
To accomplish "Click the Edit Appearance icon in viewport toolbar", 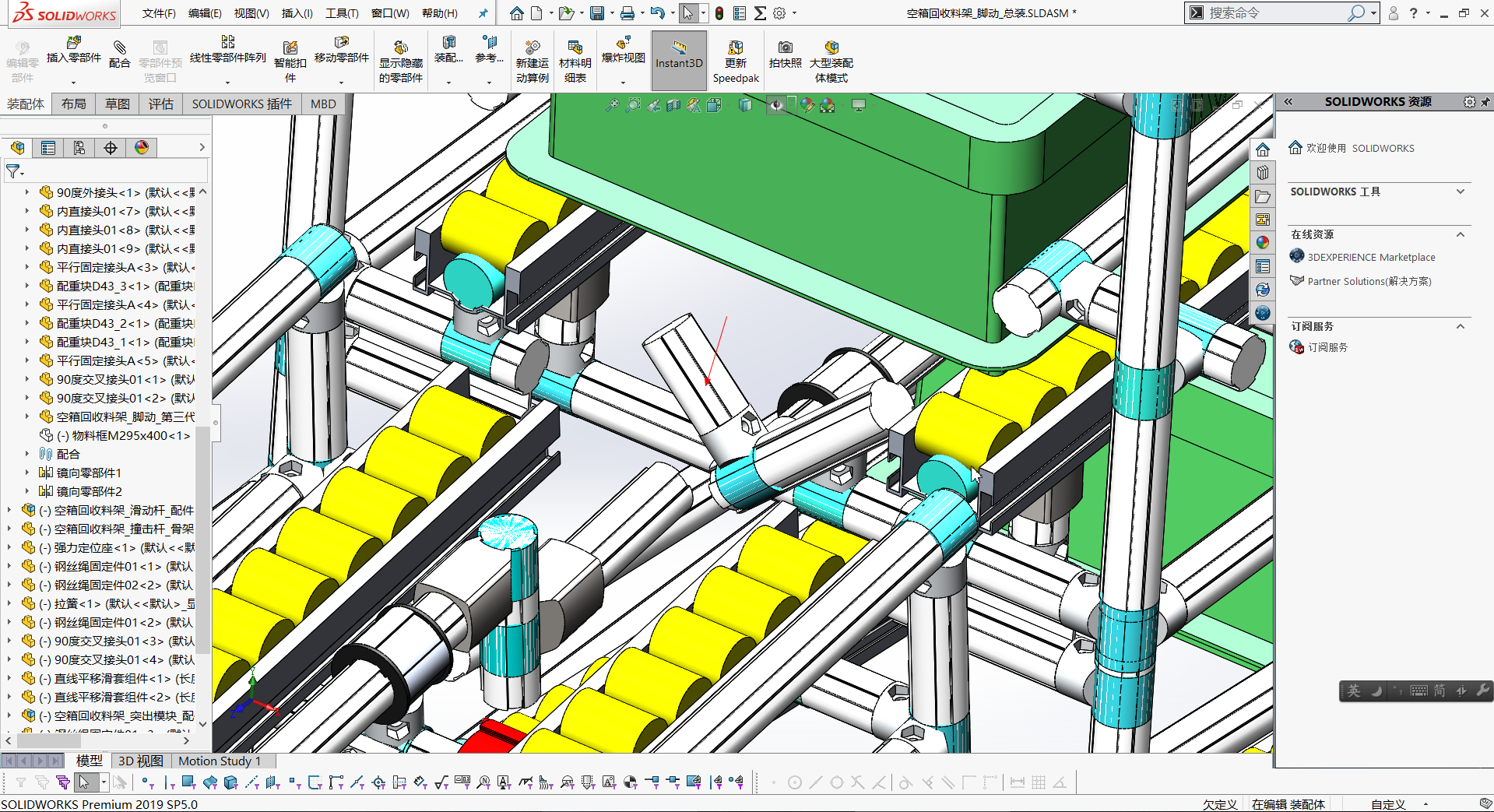I will (807, 104).
